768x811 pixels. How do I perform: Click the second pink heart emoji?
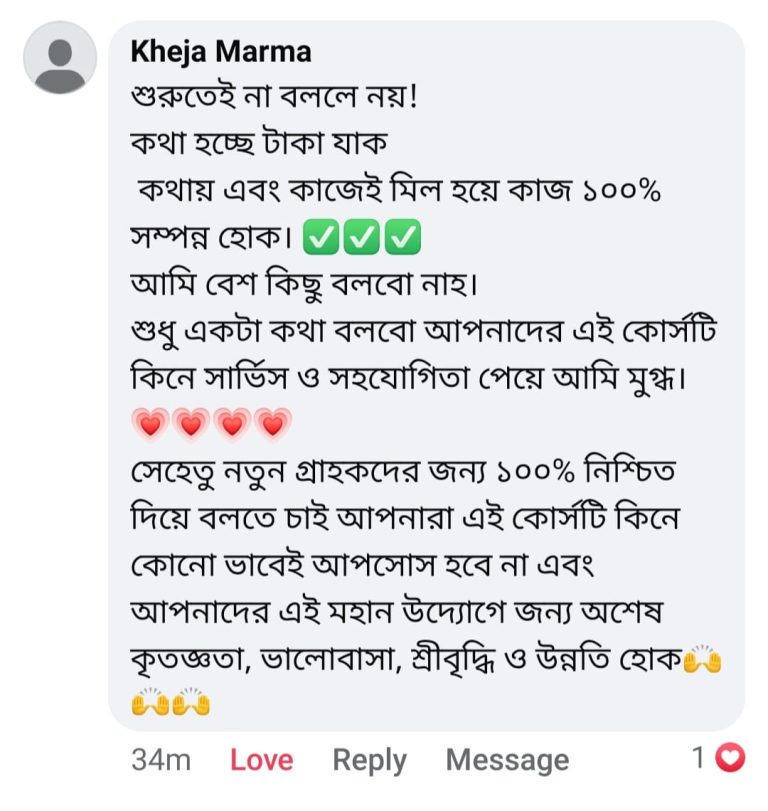(189, 425)
